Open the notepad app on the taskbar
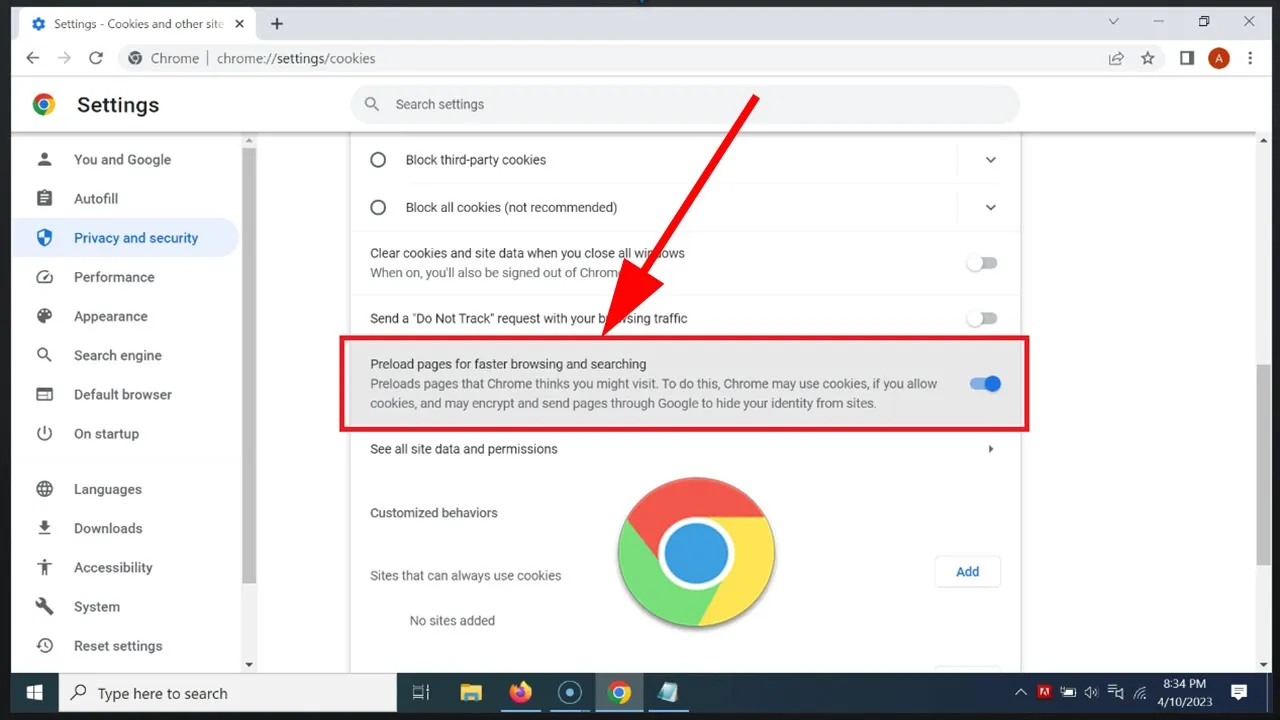This screenshot has height=720, width=1280. 667,693
